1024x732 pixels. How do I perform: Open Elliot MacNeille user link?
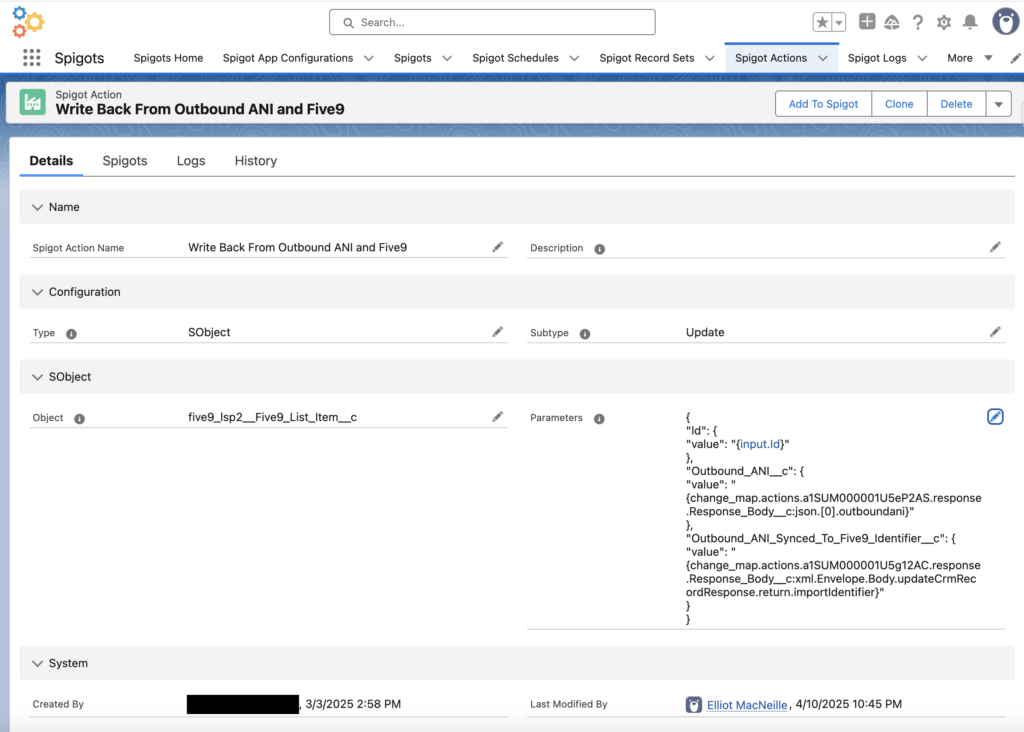click(x=746, y=705)
